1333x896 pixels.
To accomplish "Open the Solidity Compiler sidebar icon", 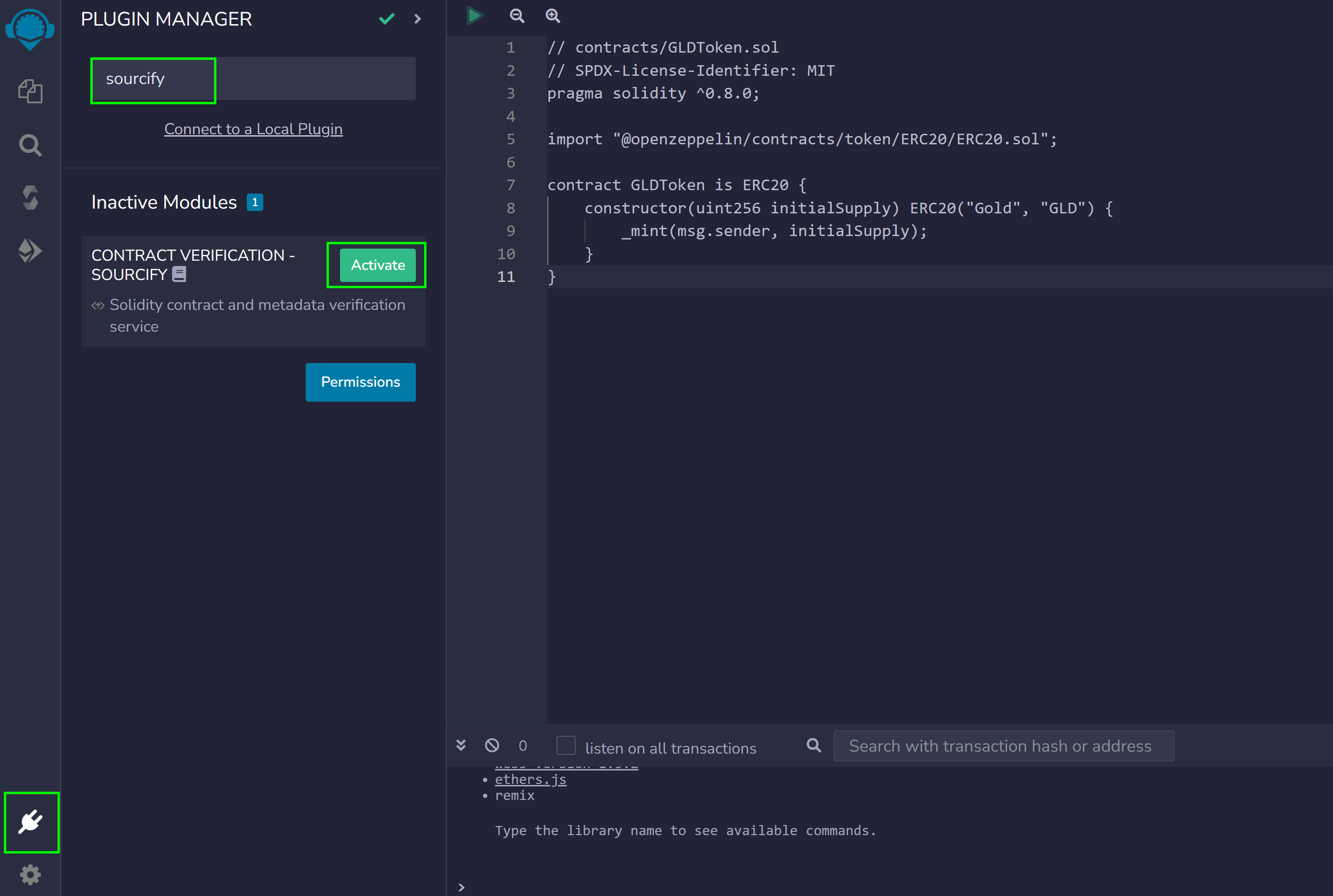I will [30, 198].
